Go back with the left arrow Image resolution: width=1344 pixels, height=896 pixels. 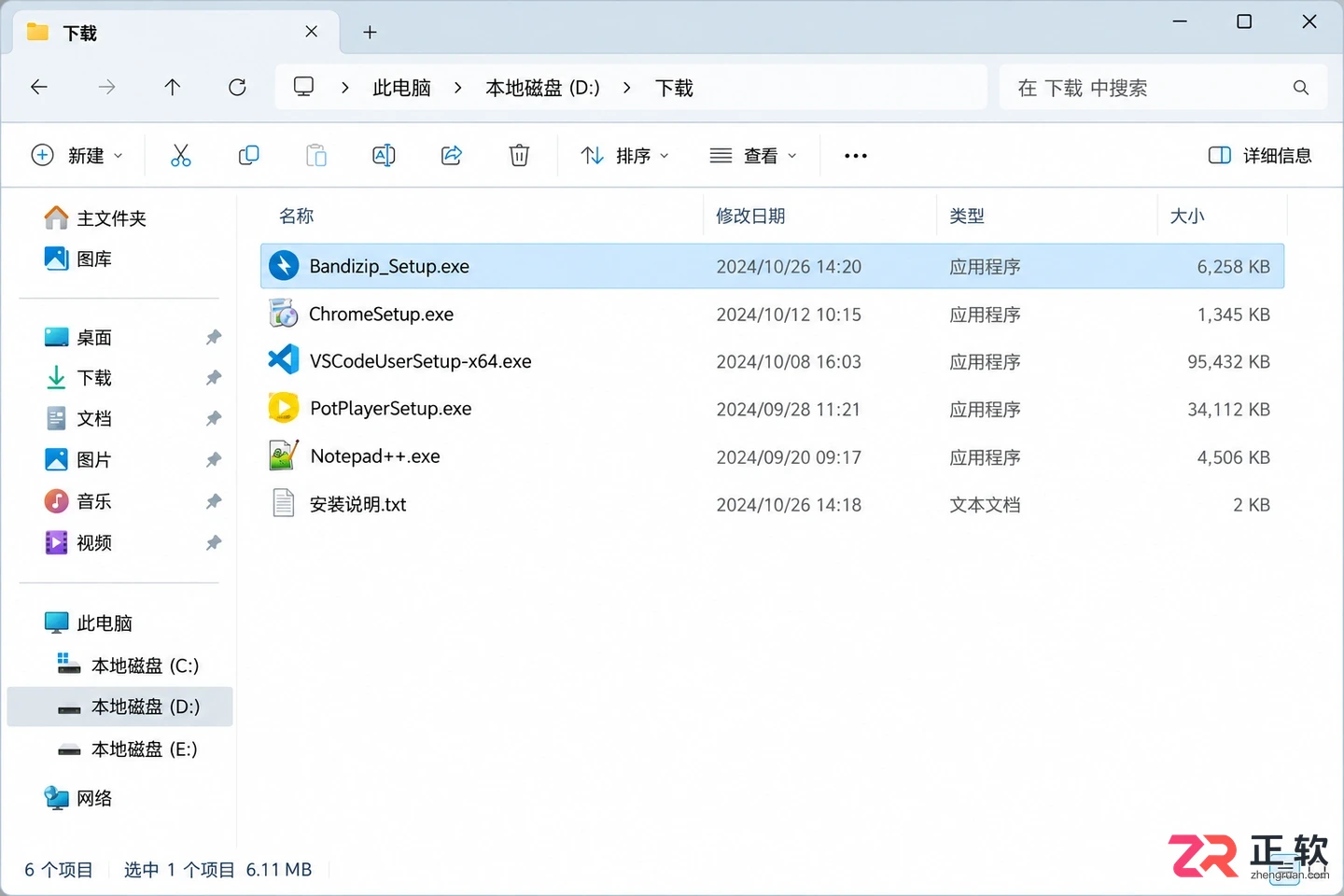click(x=39, y=88)
